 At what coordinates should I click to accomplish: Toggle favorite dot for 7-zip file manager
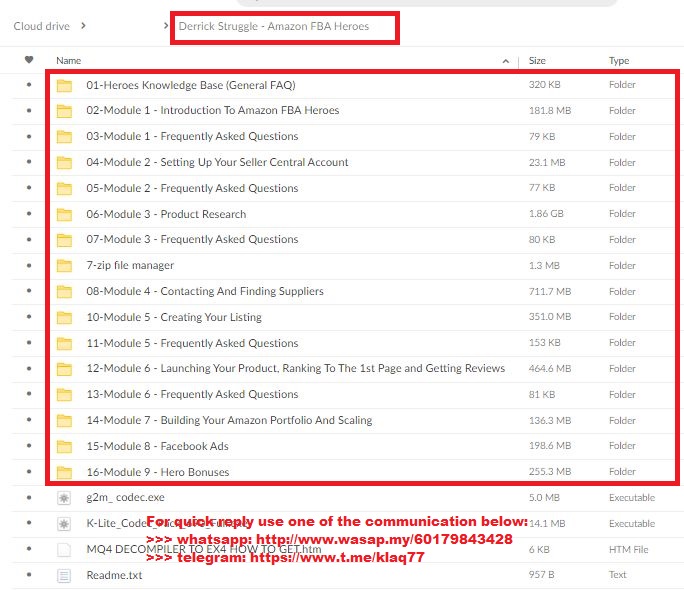tap(29, 265)
